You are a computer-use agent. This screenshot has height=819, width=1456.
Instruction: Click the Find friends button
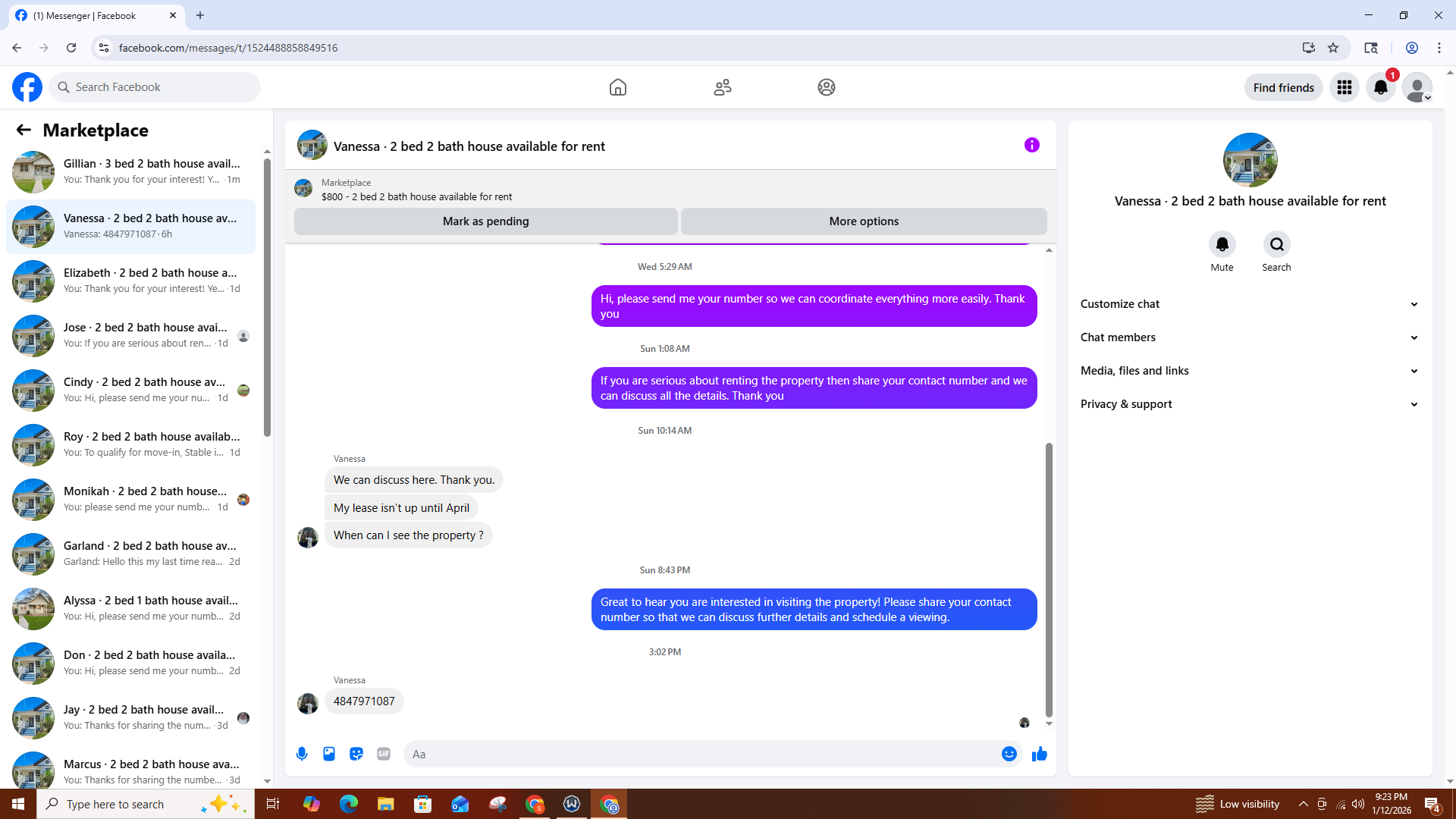tap(1283, 87)
